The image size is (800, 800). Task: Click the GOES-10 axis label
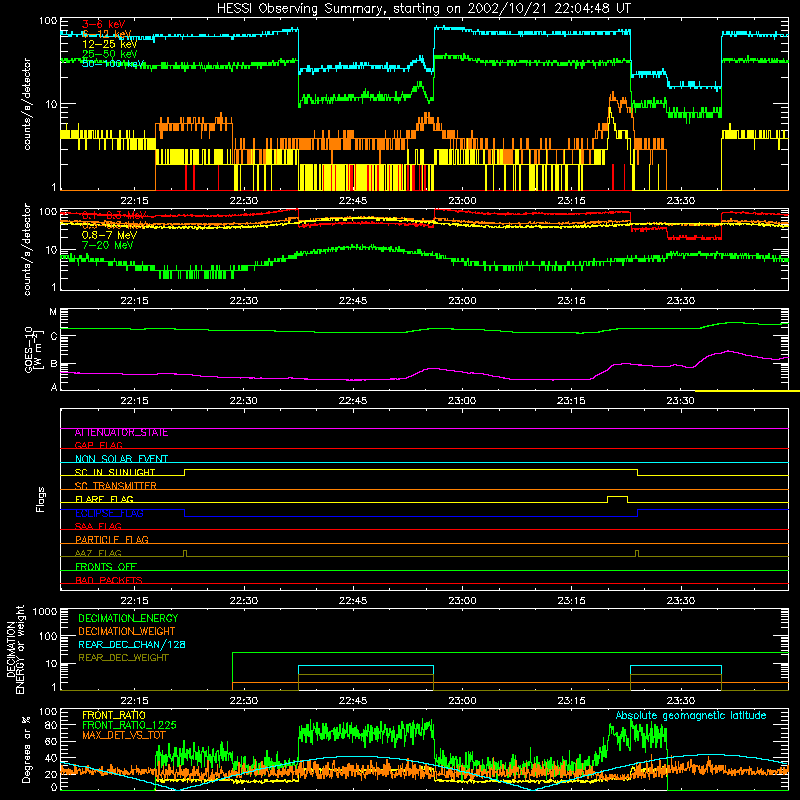tap(33, 349)
